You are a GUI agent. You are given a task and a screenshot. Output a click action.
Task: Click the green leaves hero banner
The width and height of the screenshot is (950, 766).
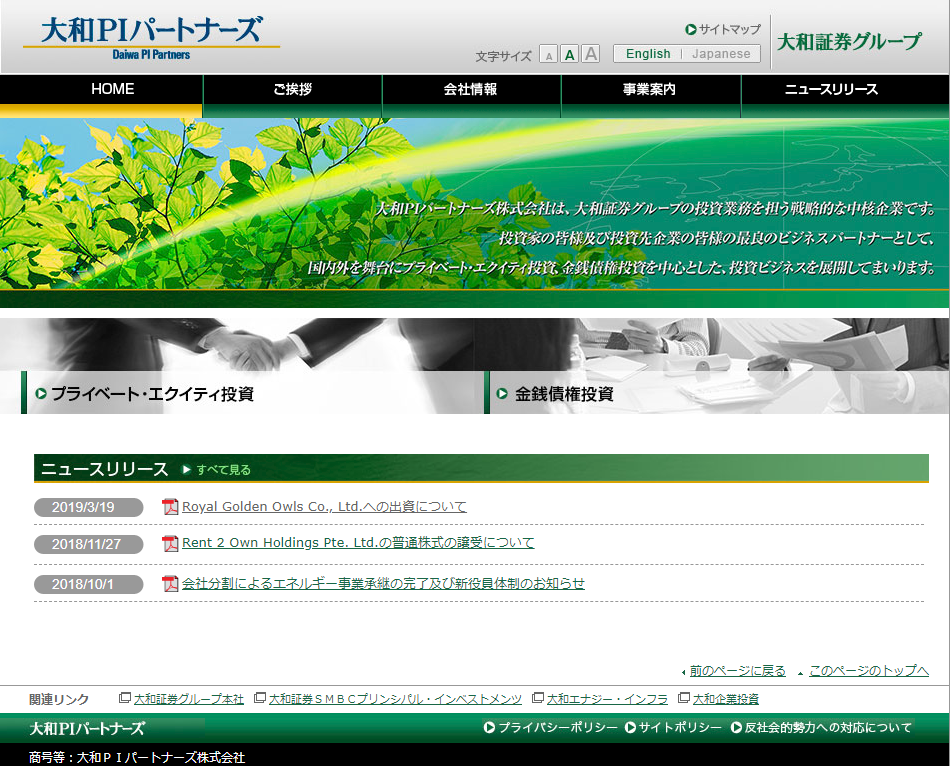(475, 213)
